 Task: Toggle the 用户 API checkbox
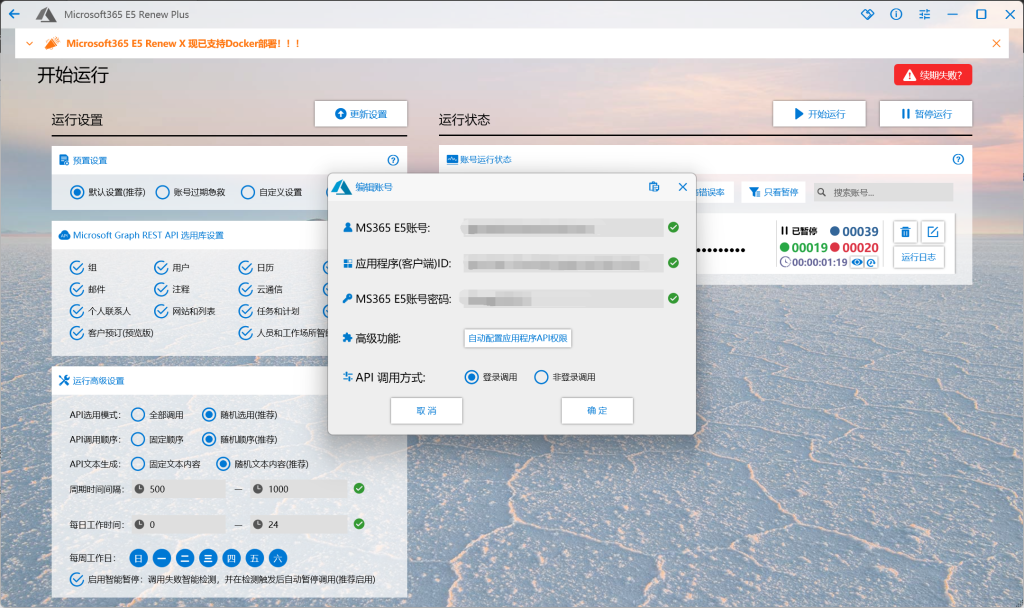click(x=161, y=268)
